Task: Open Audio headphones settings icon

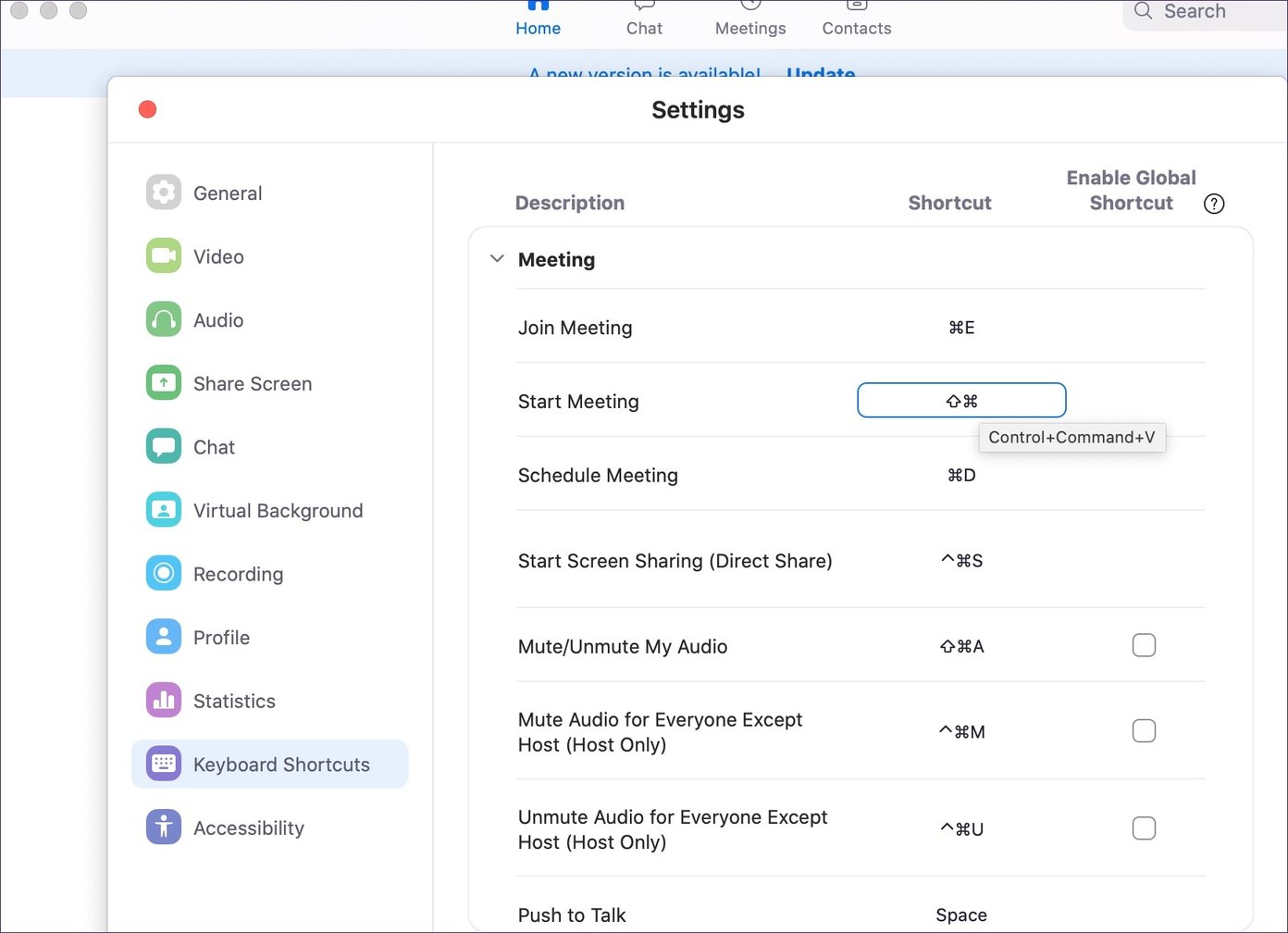Action: coord(164,320)
